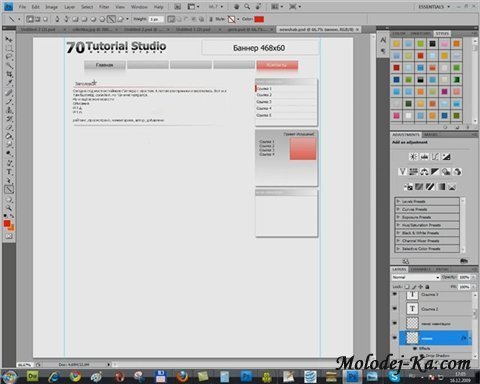Click the line Weight input field
The width and height of the screenshot is (480, 384).
tap(156, 19)
